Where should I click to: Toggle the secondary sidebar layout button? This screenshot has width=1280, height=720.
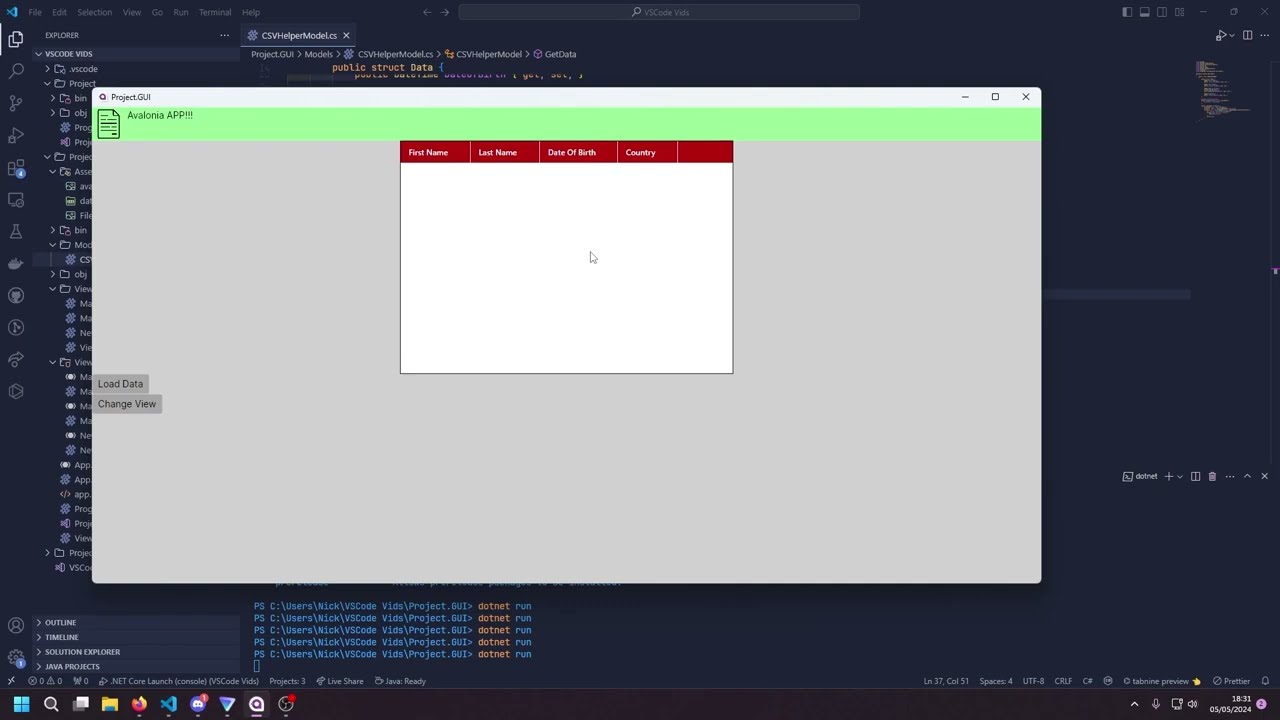tap(1162, 12)
